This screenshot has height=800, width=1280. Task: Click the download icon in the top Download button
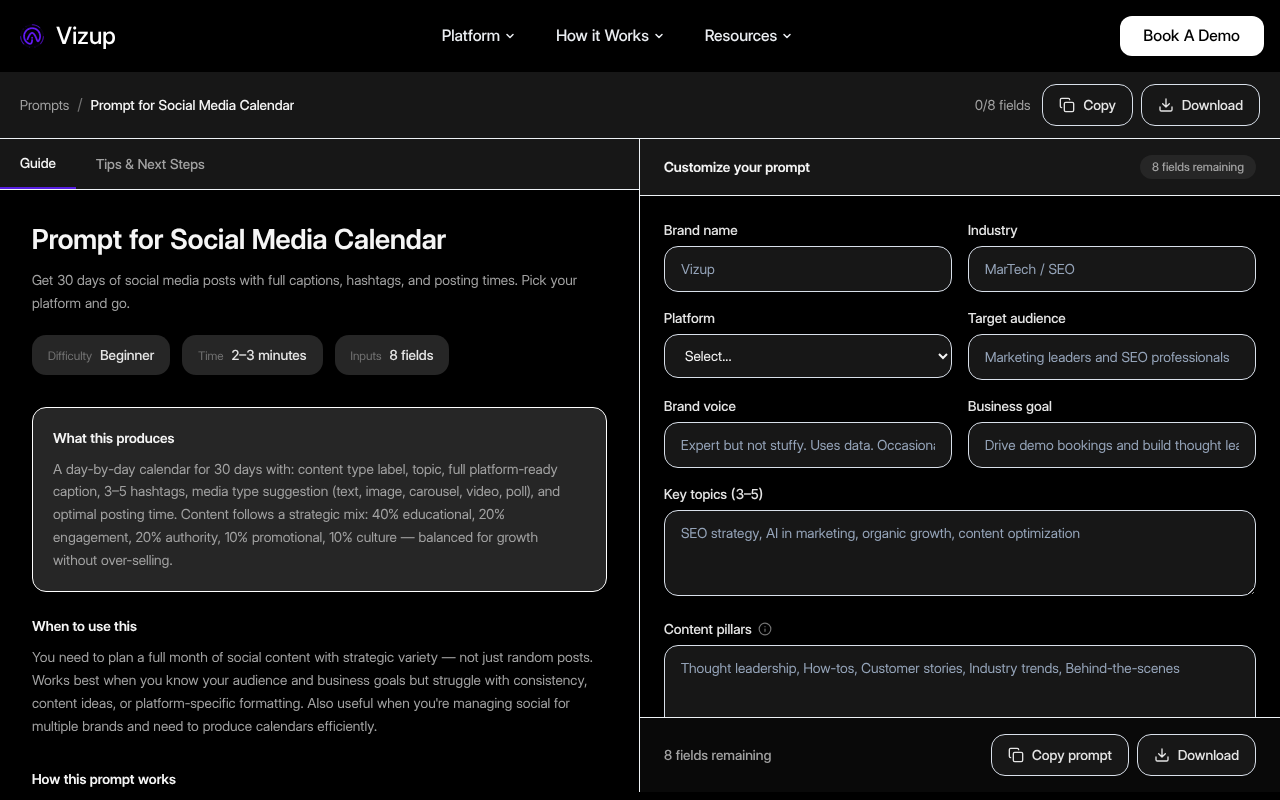click(x=1167, y=105)
